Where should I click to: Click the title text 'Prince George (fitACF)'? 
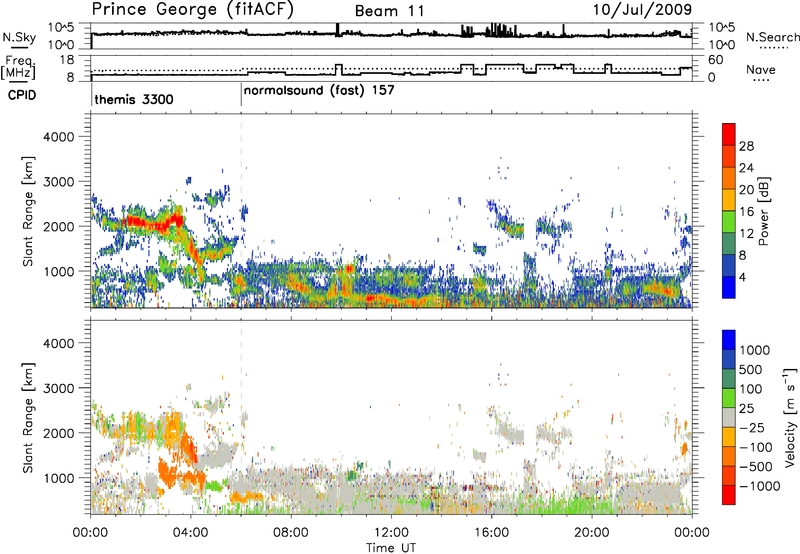193,10
